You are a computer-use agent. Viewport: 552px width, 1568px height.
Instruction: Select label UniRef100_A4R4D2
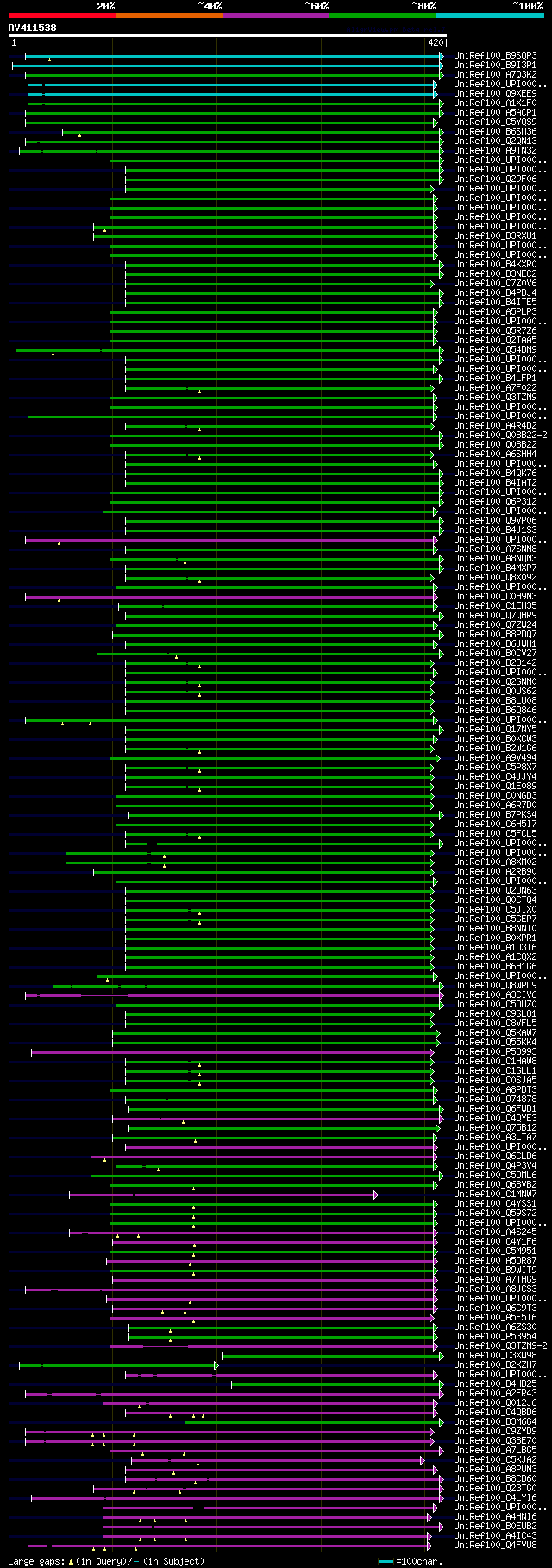click(x=495, y=425)
